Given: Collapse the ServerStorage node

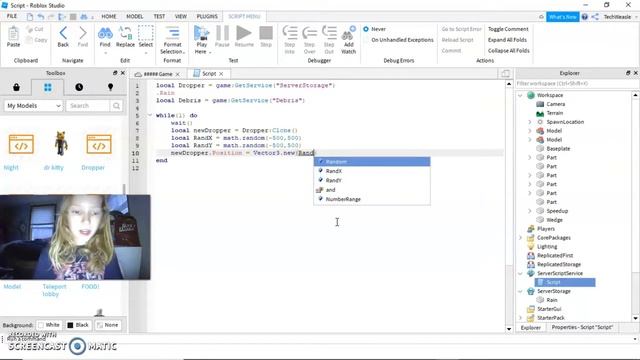Looking at the screenshot, I should pos(520,291).
